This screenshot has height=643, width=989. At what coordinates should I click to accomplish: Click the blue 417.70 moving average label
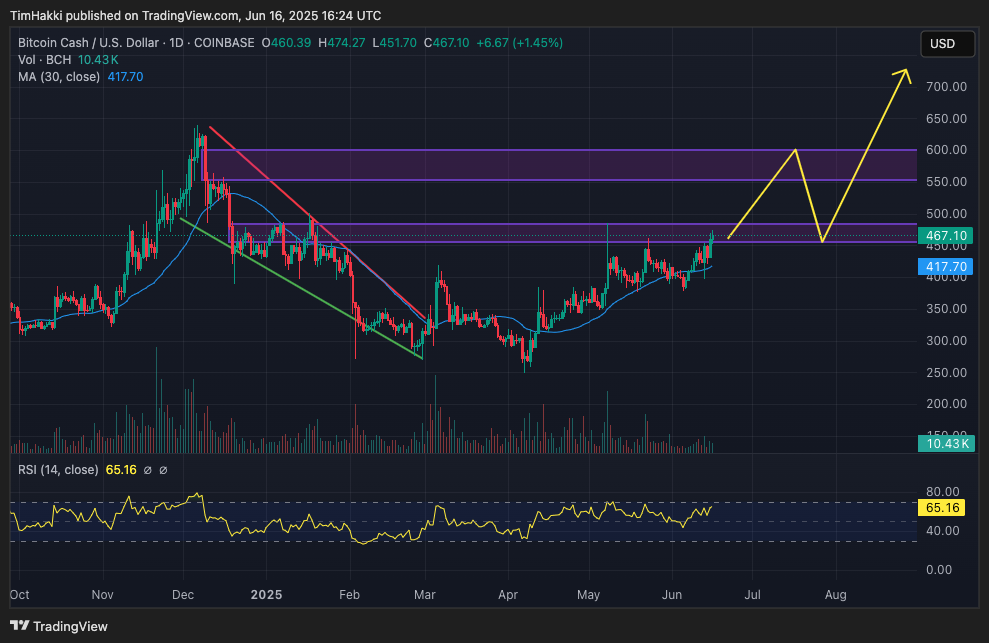(x=946, y=267)
